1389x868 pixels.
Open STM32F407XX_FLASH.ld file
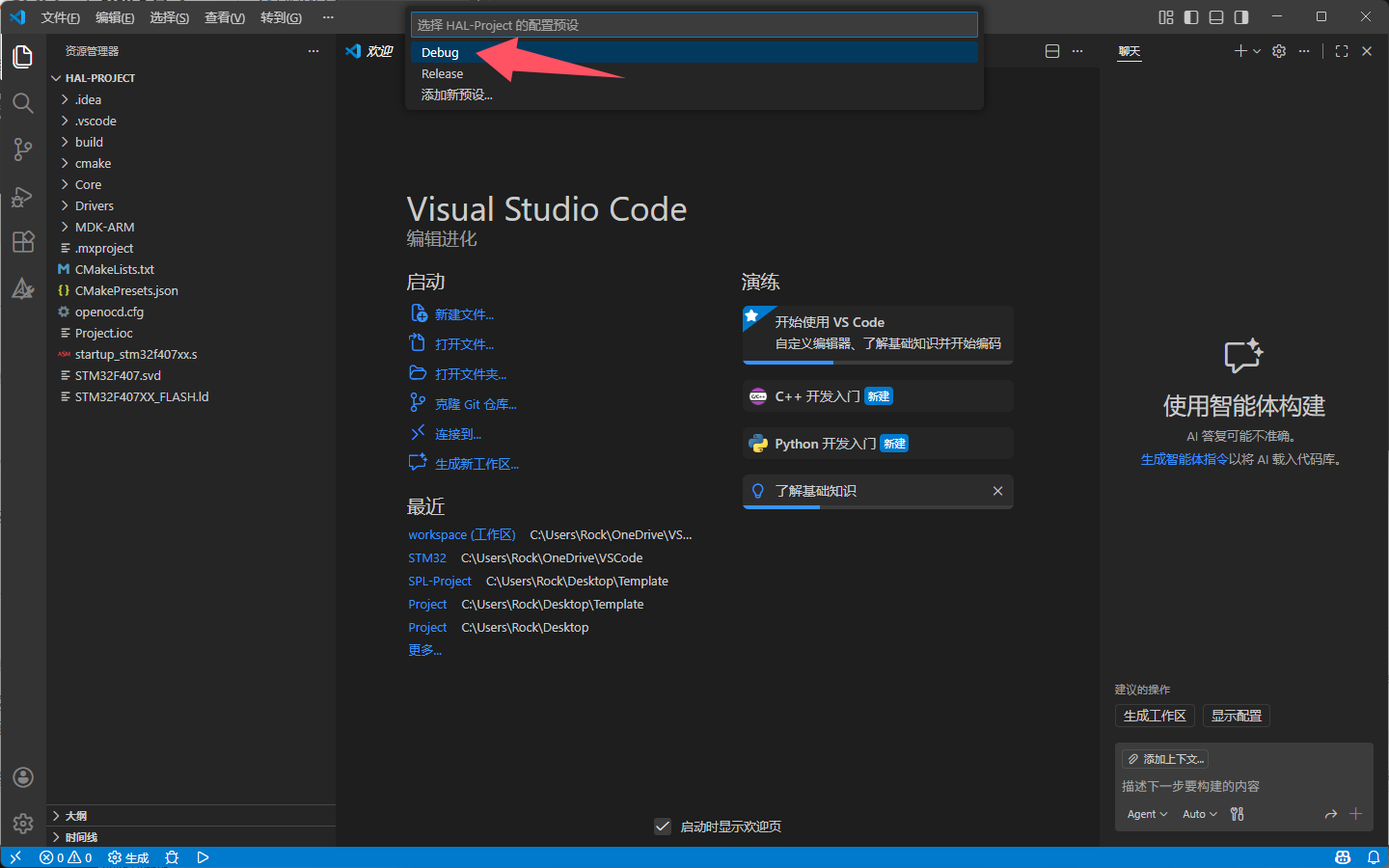pos(191,396)
